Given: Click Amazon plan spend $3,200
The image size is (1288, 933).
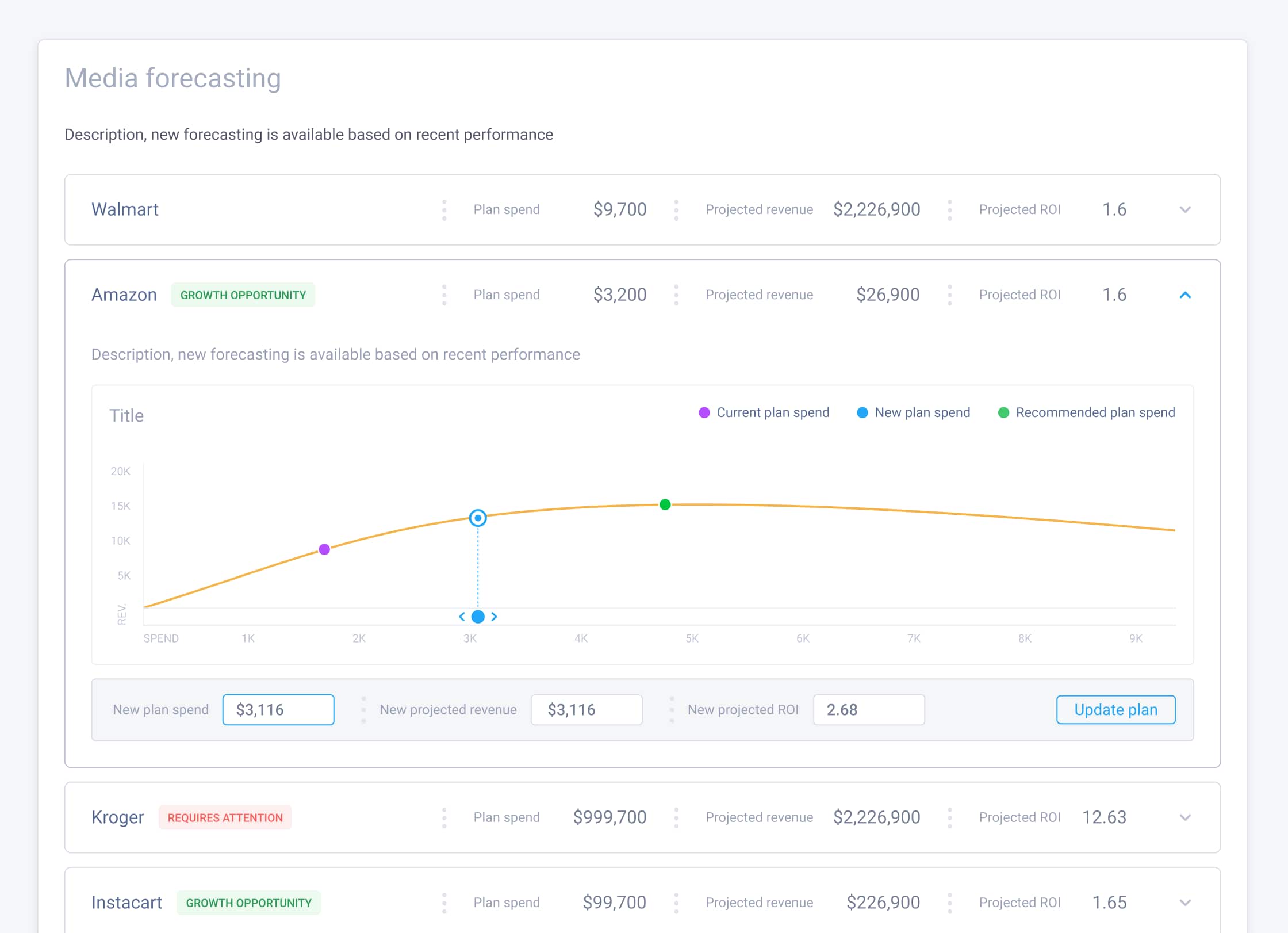Looking at the screenshot, I should pos(620,295).
